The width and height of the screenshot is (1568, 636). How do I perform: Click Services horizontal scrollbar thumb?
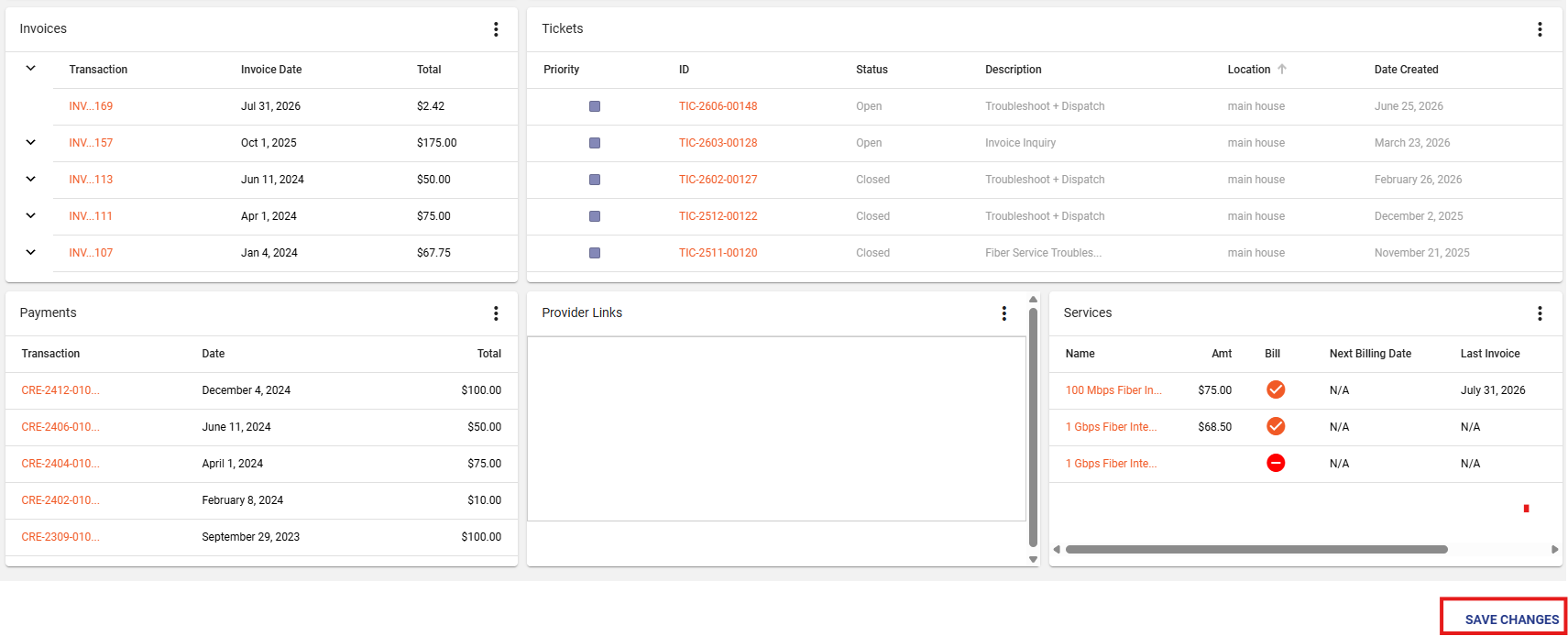pos(1256,550)
